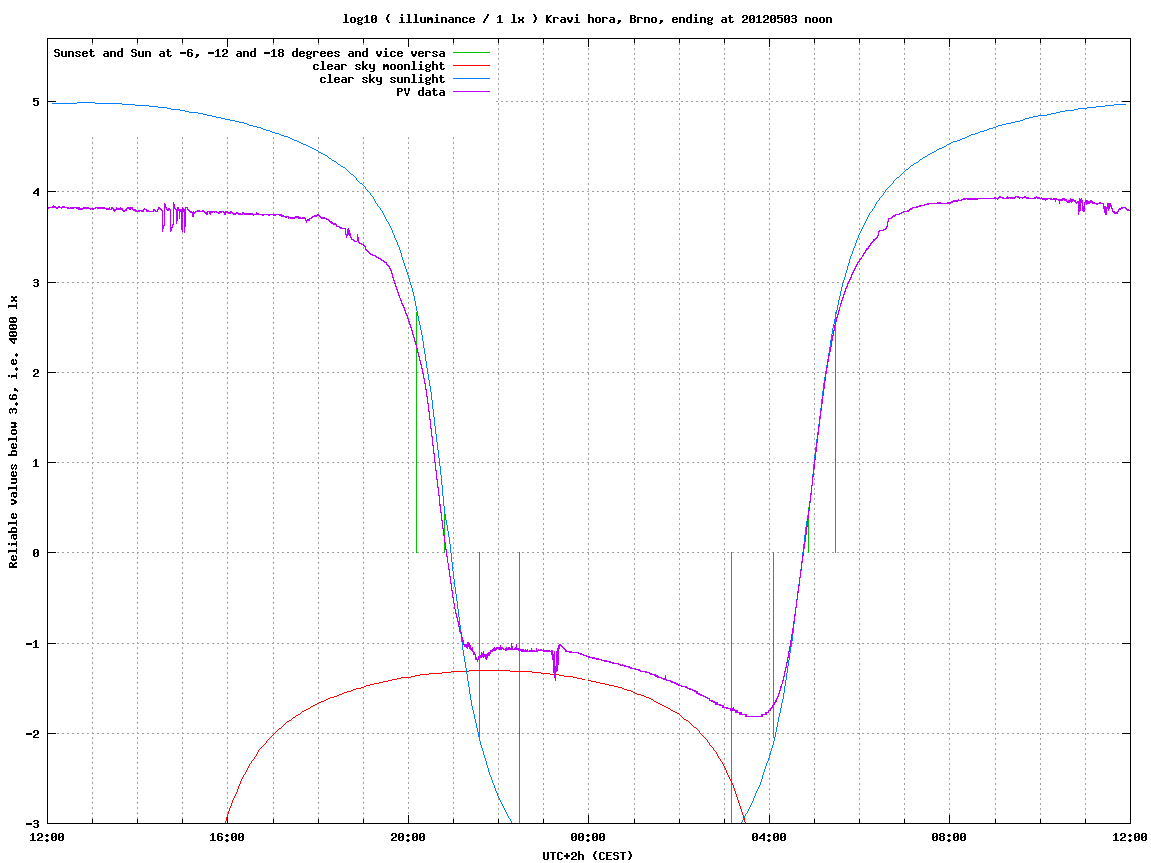Image resolution: width=1151 pixels, height=863 pixels.
Task: Click the purple legend line sample
Action: [471, 92]
